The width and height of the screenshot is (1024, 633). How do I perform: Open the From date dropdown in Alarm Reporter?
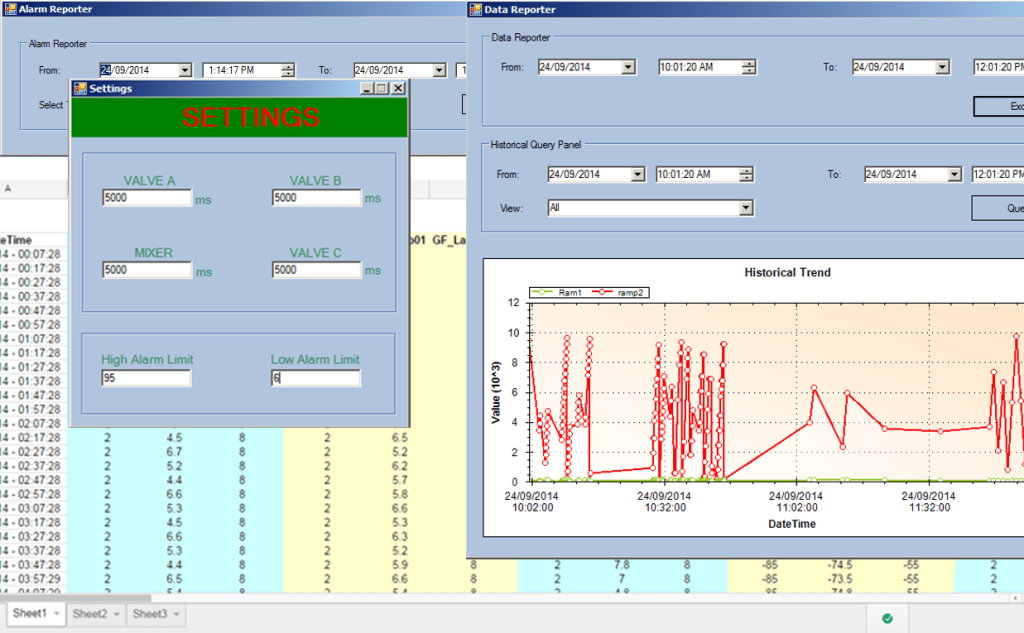coord(185,70)
